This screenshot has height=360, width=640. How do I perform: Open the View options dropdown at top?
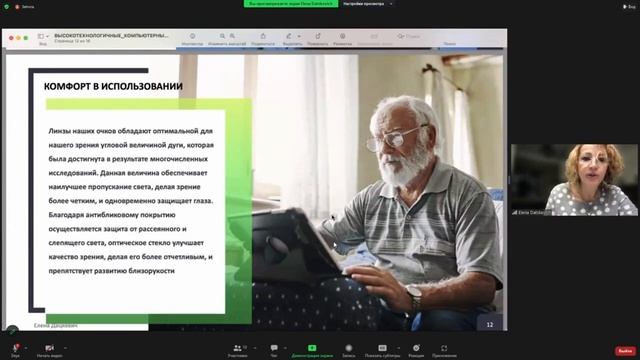click(367, 4)
